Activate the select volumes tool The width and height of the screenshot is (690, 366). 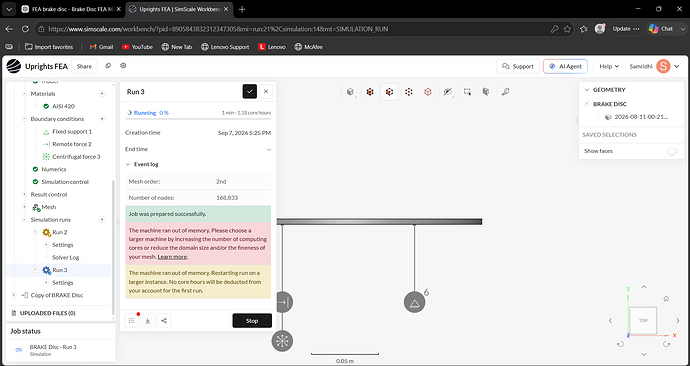[370, 92]
